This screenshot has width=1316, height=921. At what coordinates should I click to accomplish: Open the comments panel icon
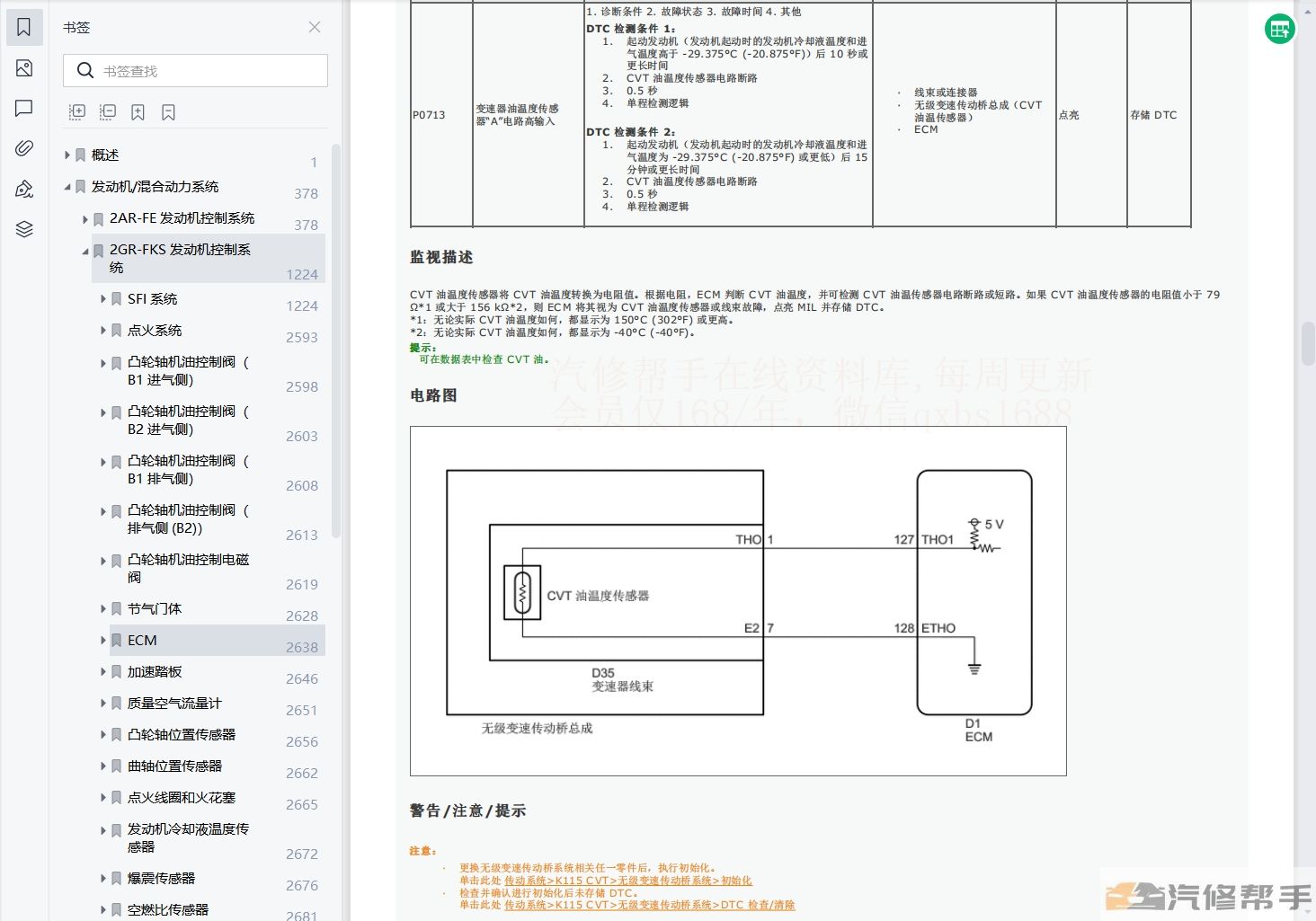pyautogui.click(x=24, y=109)
